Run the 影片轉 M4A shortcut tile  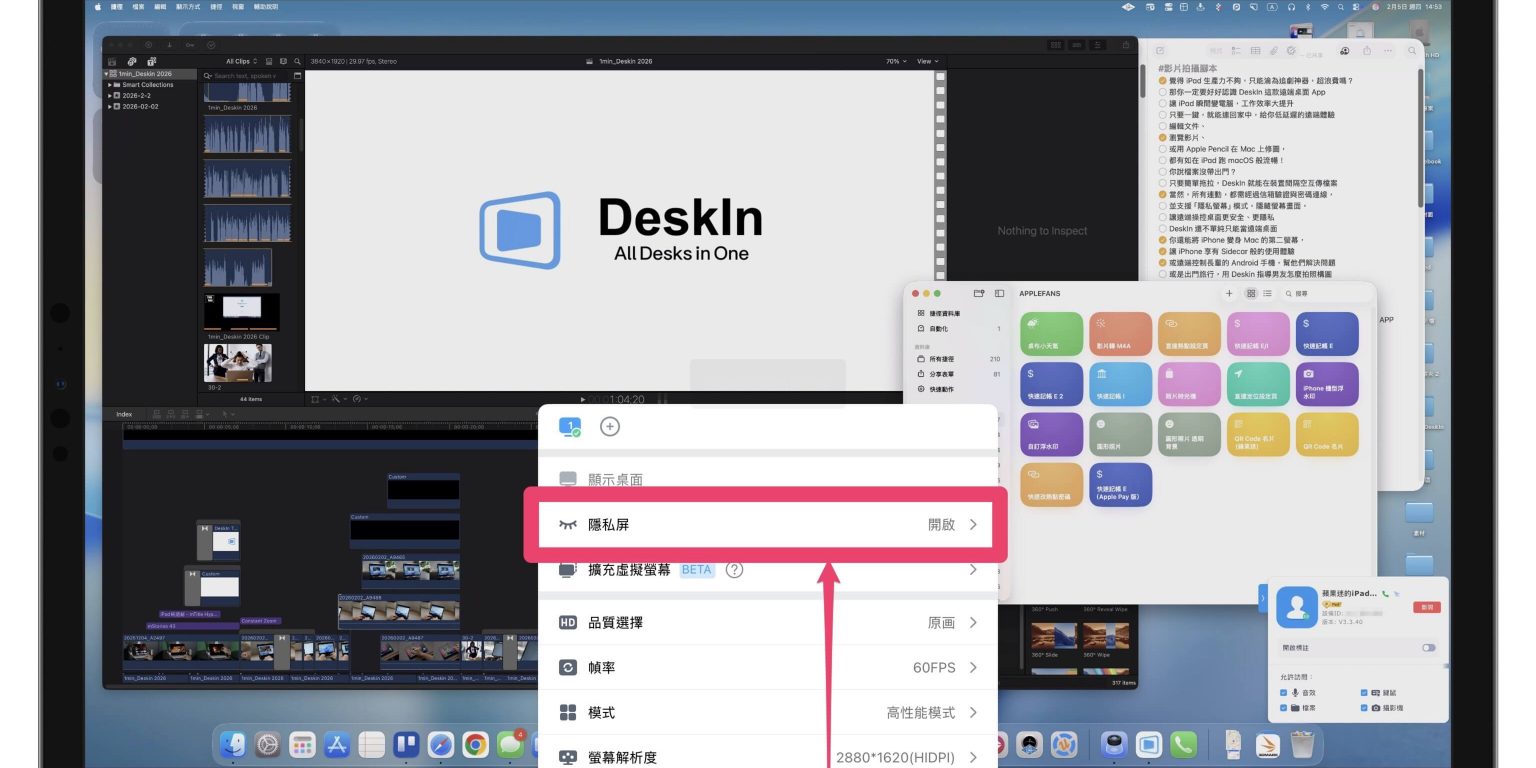click(x=1120, y=334)
